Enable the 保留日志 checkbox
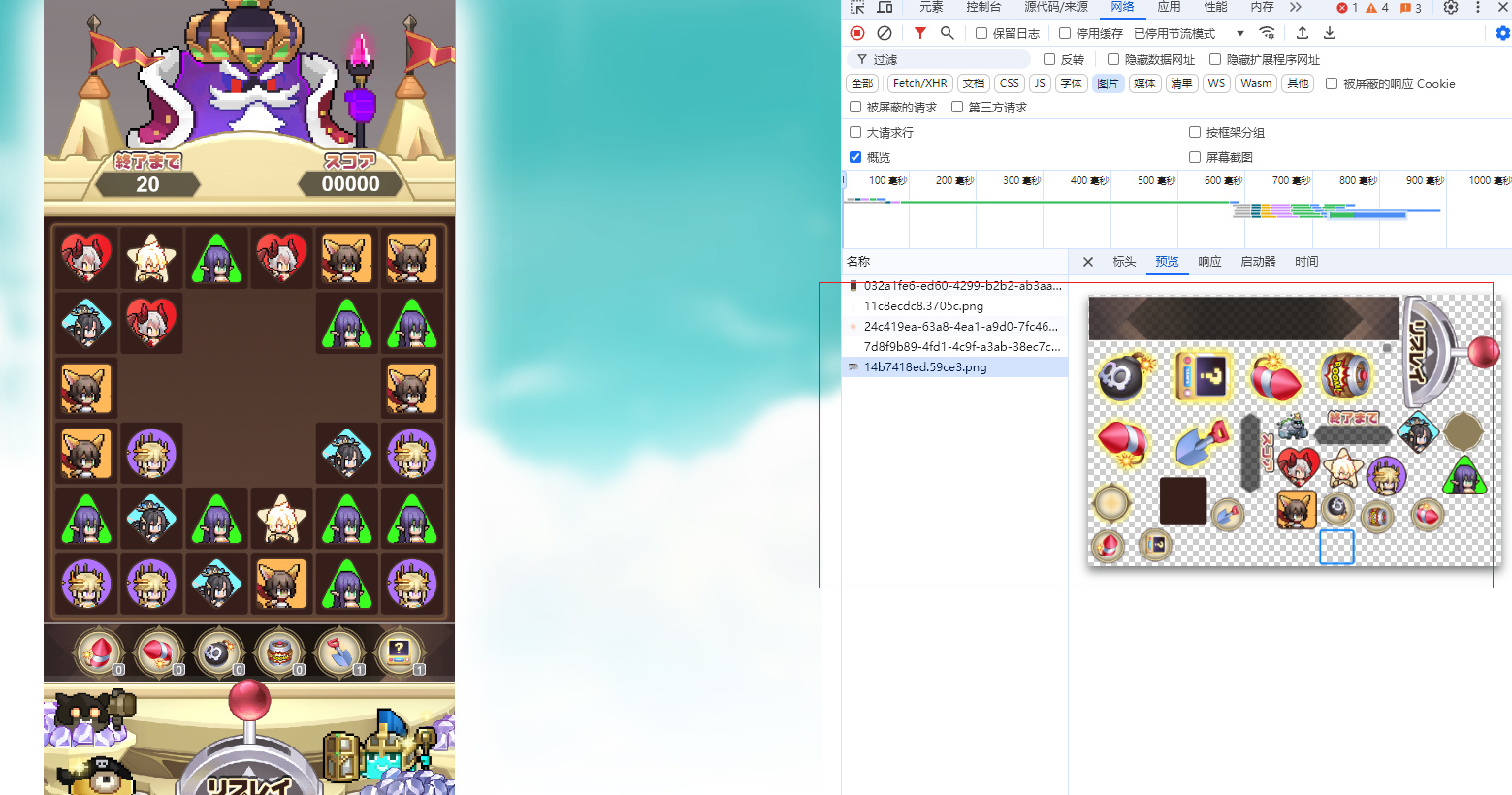The image size is (1512, 795). click(981, 33)
